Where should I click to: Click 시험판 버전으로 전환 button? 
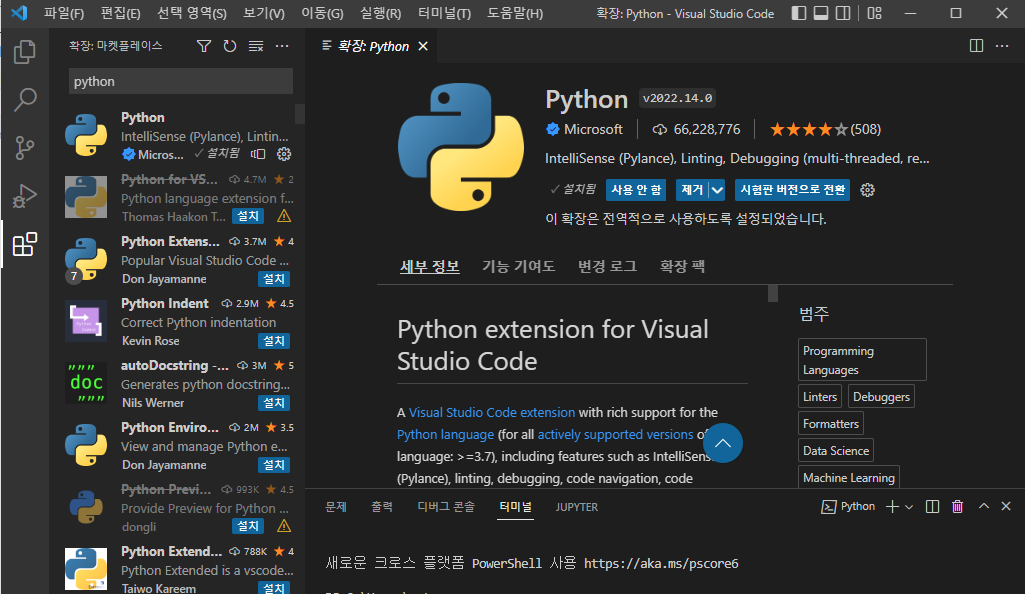point(792,190)
